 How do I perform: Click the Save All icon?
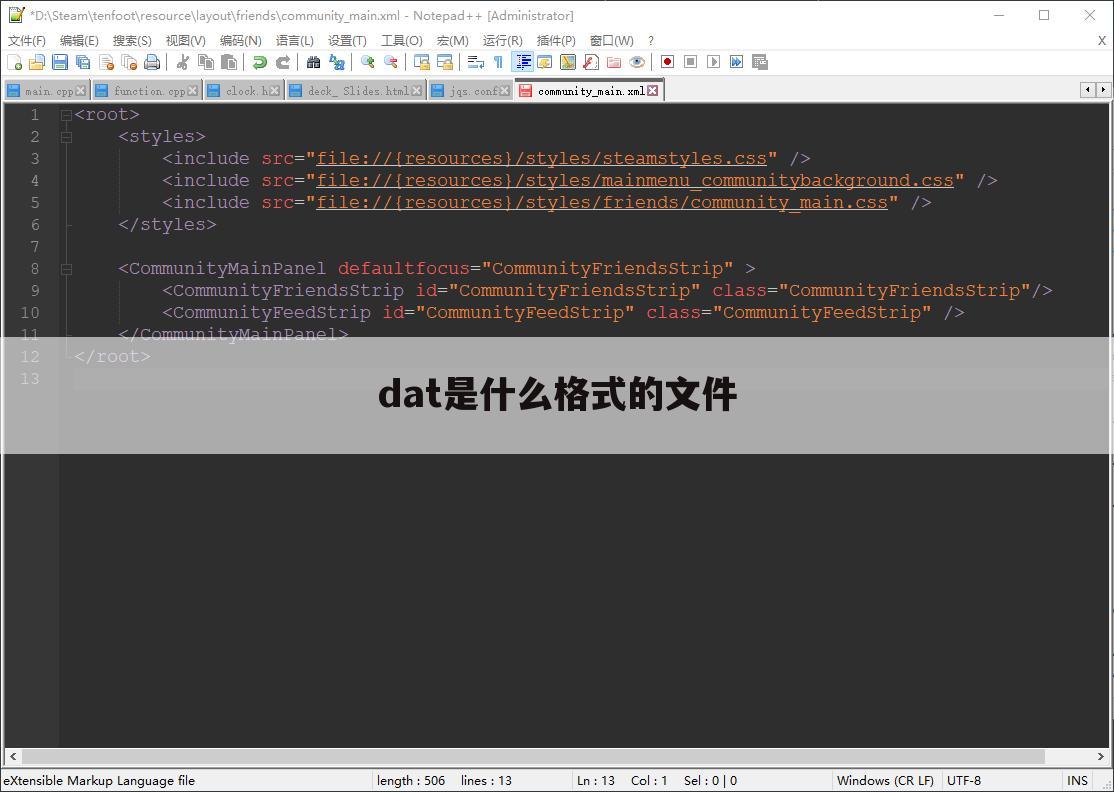pos(81,62)
